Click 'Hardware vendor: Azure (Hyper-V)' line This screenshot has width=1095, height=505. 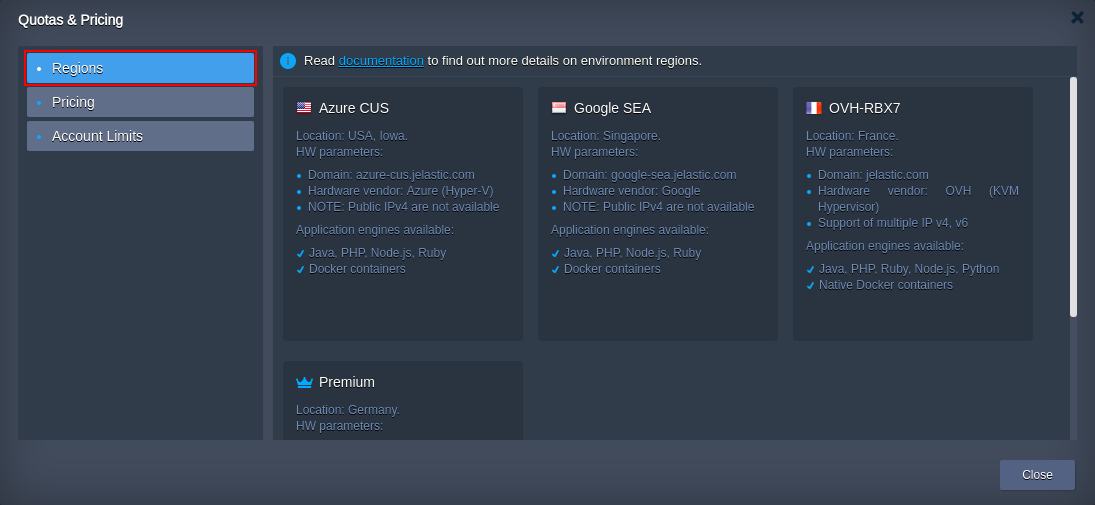coord(401,191)
